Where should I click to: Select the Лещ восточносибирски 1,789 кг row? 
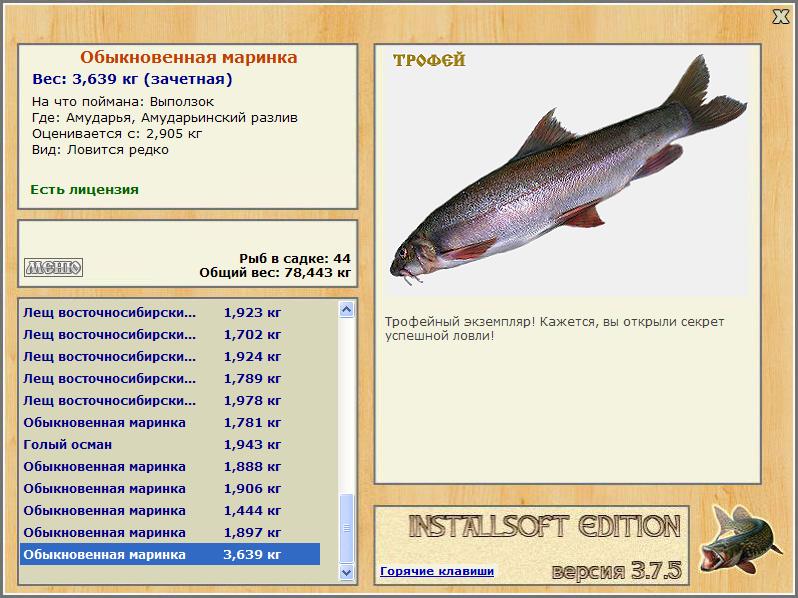pos(170,378)
